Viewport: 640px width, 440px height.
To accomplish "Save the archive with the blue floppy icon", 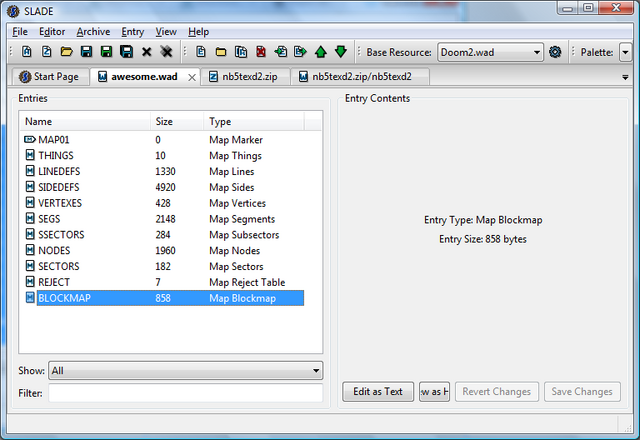I will pyautogui.click(x=87, y=52).
